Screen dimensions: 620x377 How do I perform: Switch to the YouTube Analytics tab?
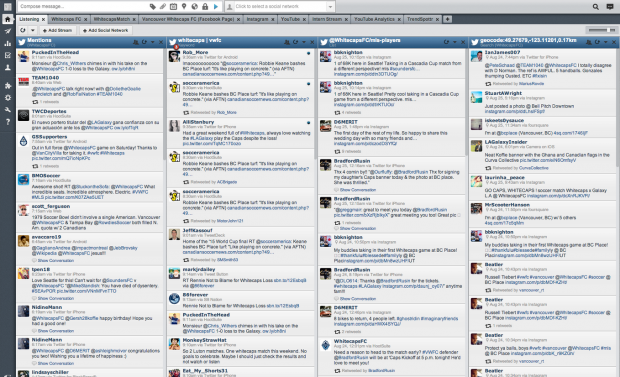tap(374, 19)
